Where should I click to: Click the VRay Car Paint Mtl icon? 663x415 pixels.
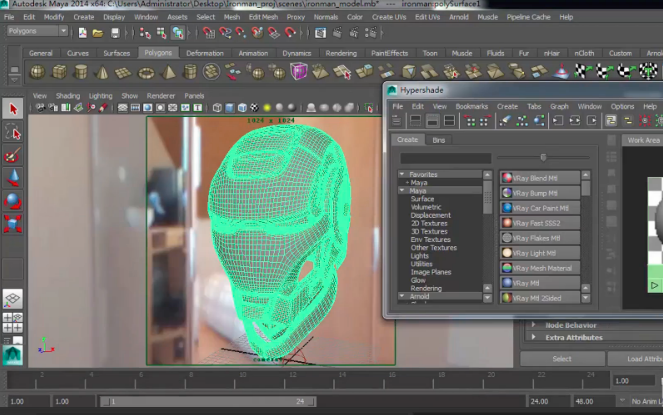(507, 208)
